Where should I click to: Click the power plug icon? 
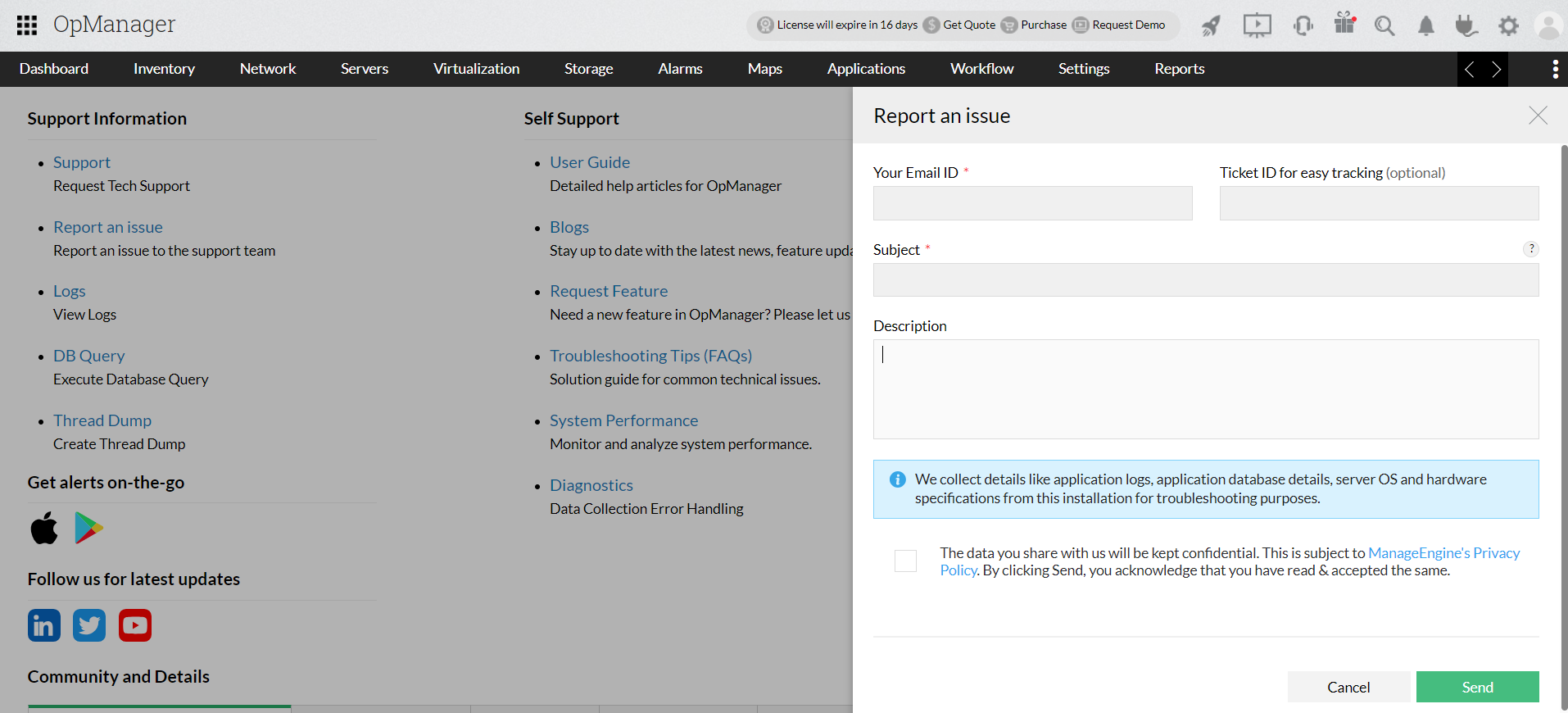pyautogui.click(x=1466, y=26)
